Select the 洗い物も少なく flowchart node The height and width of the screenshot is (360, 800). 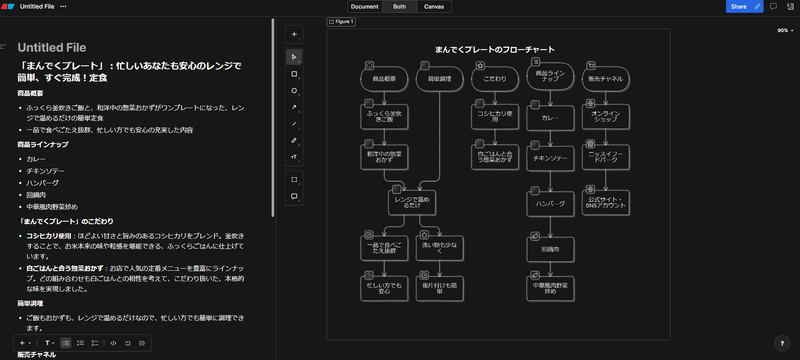439,248
